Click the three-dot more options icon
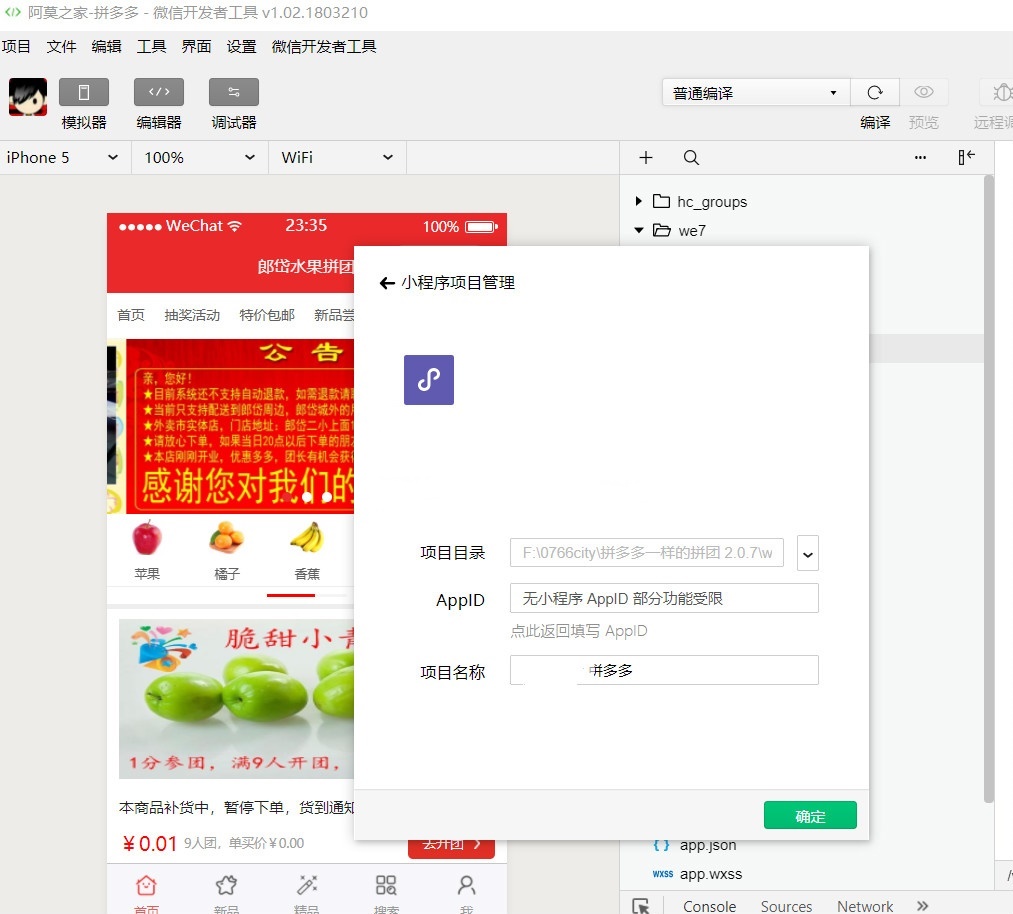 (920, 158)
